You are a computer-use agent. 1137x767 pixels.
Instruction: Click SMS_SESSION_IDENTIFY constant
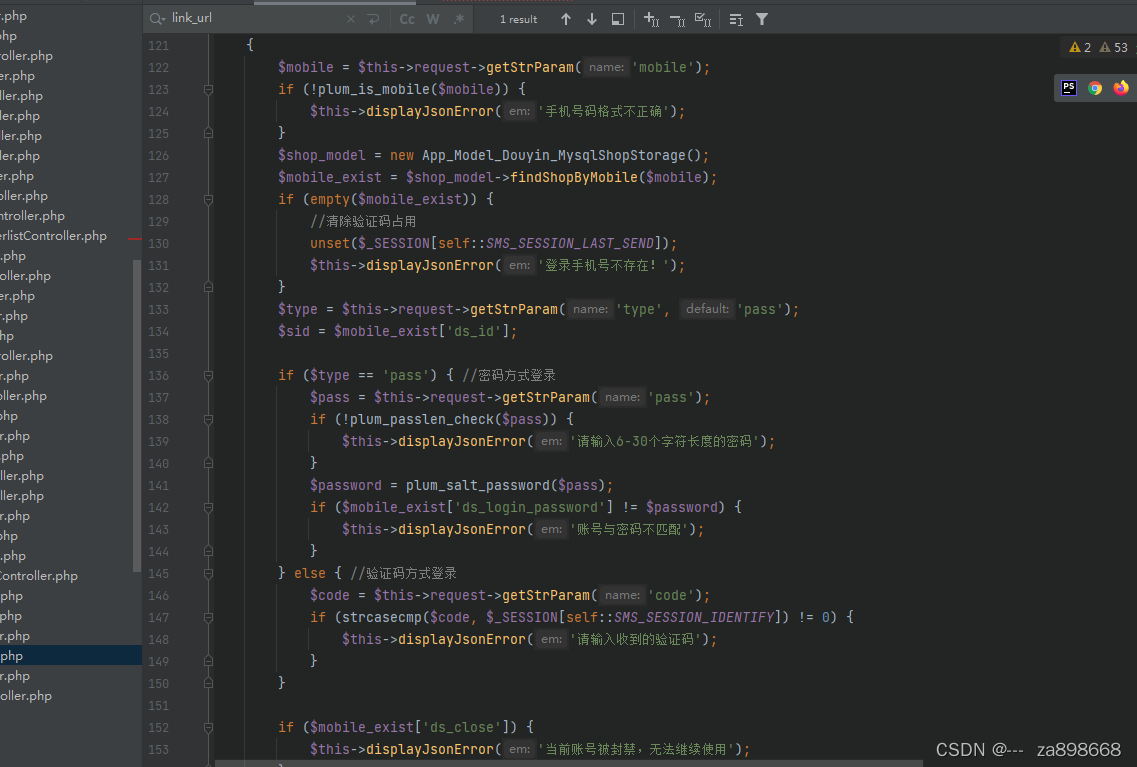tap(694, 617)
